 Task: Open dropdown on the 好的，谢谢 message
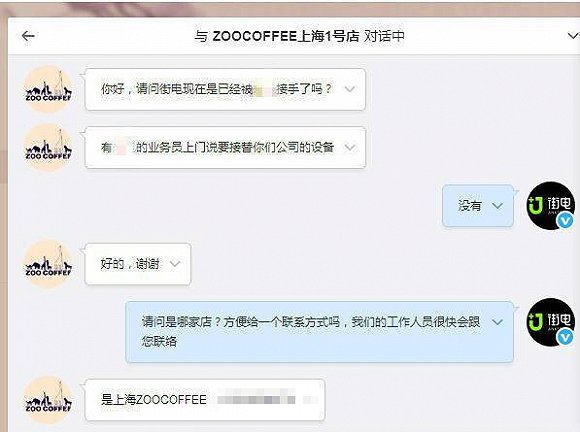(x=175, y=264)
